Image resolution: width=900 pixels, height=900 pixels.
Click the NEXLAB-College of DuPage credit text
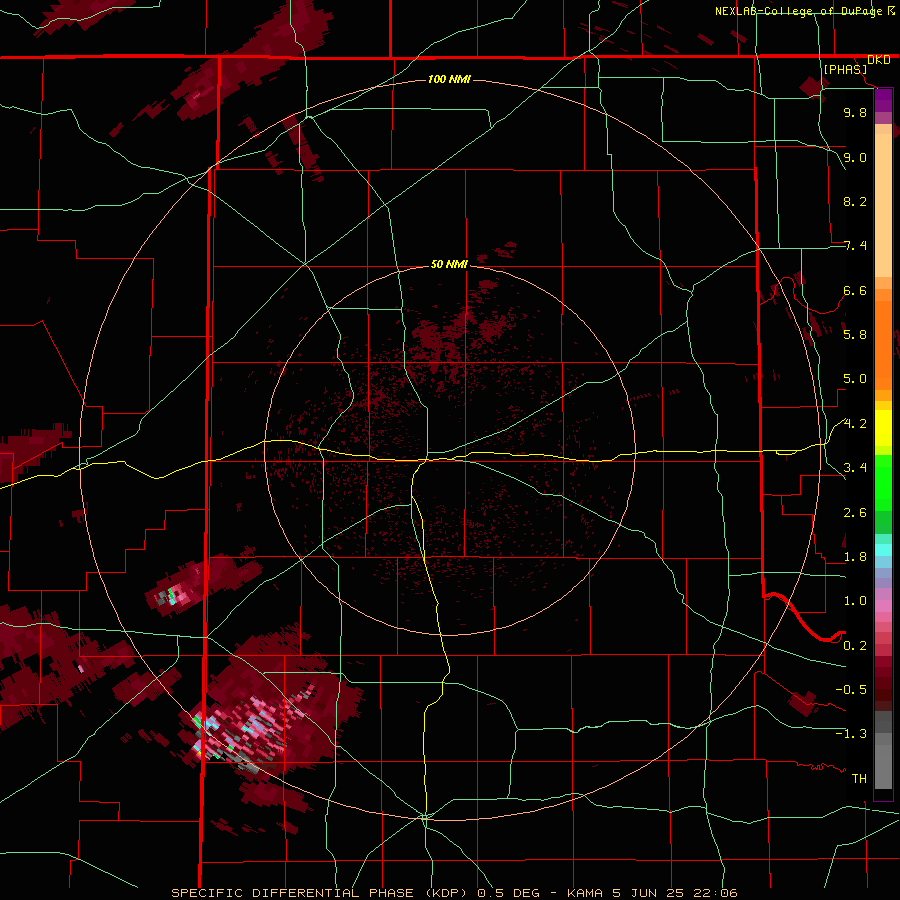pos(799,11)
